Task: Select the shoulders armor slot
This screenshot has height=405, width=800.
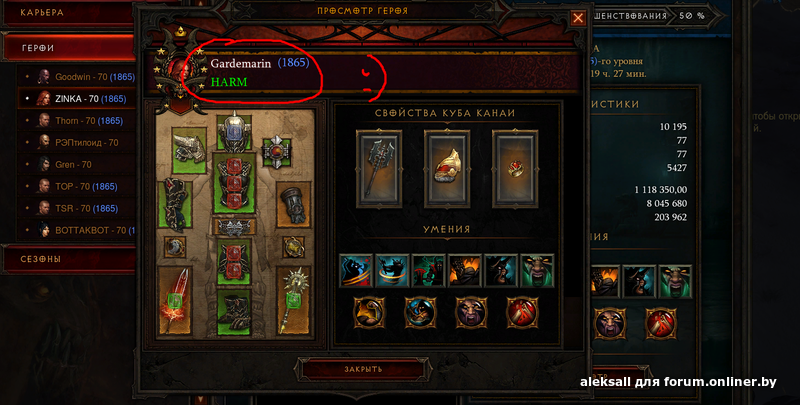Action: tap(189, 150)
